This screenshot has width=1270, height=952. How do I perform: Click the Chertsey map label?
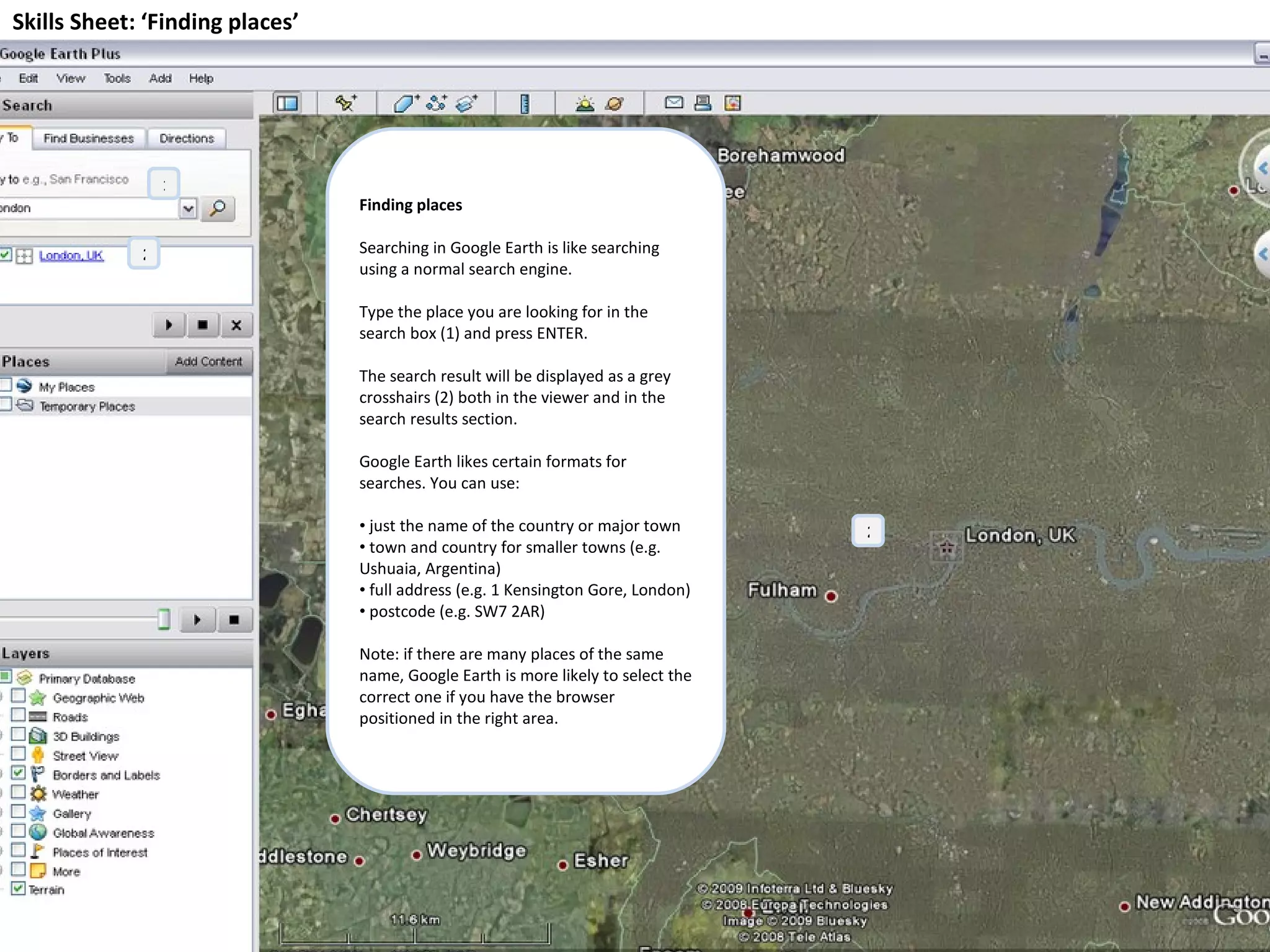tap(386, 814)
